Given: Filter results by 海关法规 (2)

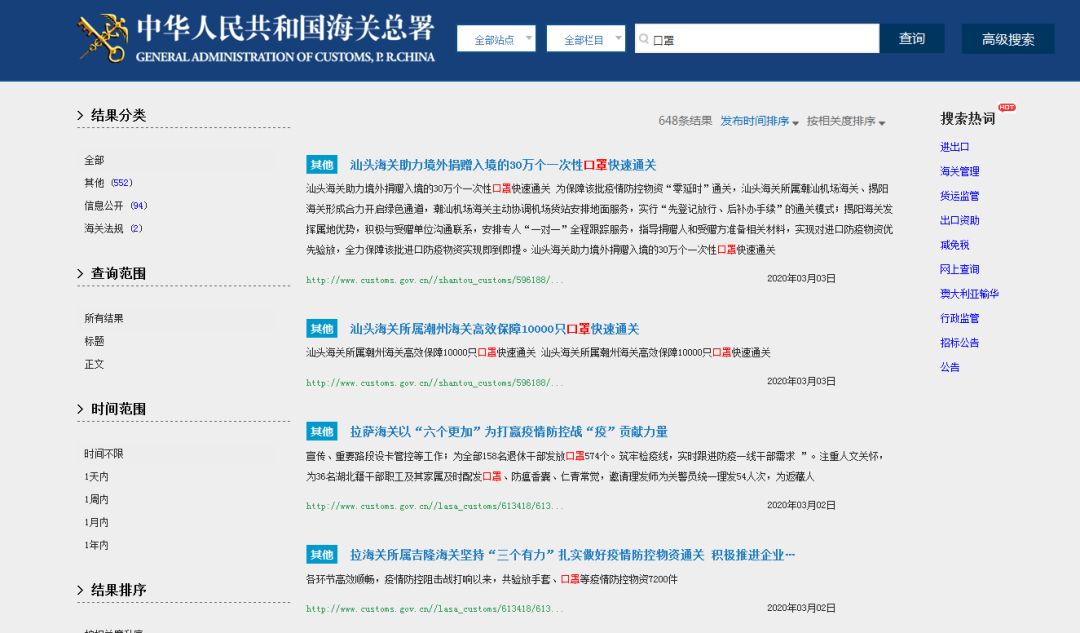Looking at the screenshot, I should [x=114, y=228].
